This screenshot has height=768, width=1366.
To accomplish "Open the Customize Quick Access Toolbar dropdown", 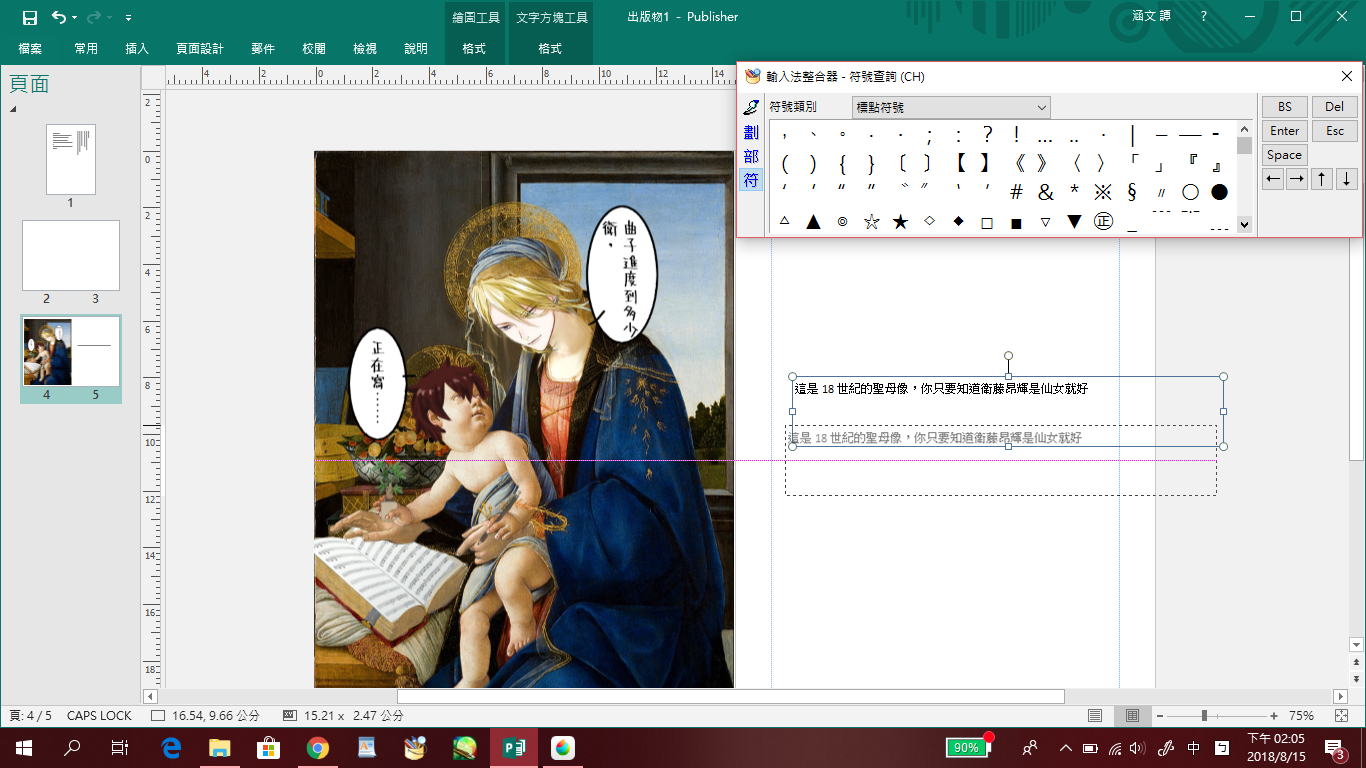I will [x=128, y=18].
